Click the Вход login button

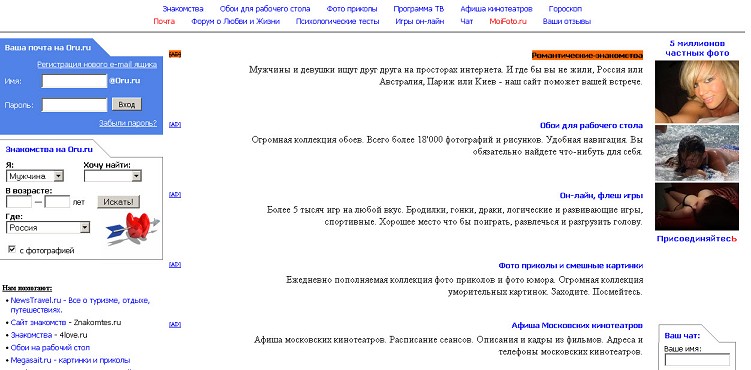coord(127,104)
